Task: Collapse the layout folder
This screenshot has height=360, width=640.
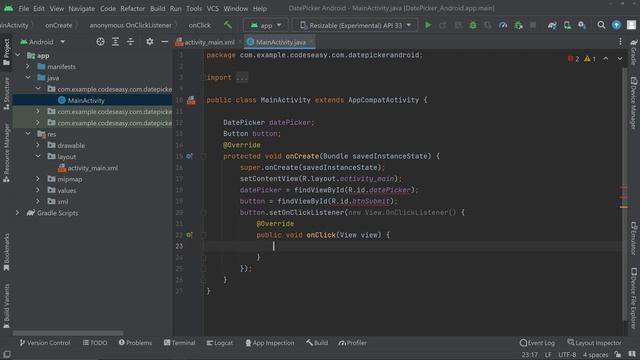Action: click(x=38, y=156)
